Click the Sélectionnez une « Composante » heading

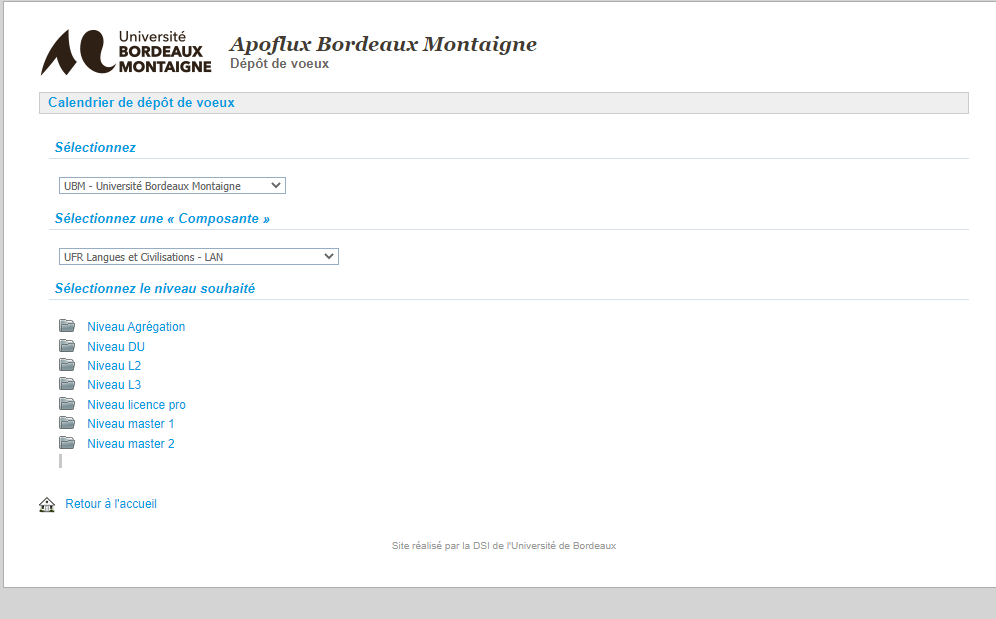tap(162, 219)
